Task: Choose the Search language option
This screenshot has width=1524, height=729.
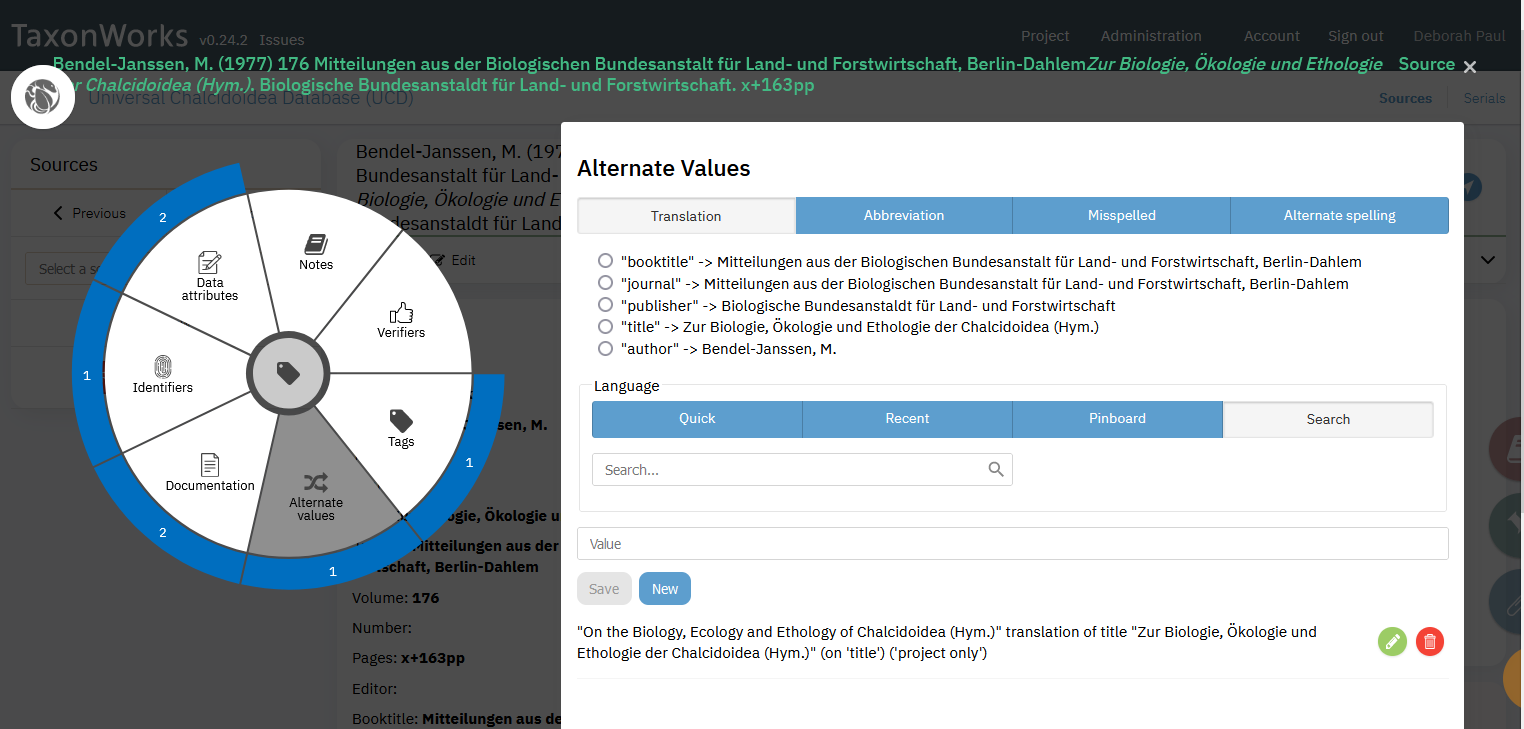Action: (1328, 419)
